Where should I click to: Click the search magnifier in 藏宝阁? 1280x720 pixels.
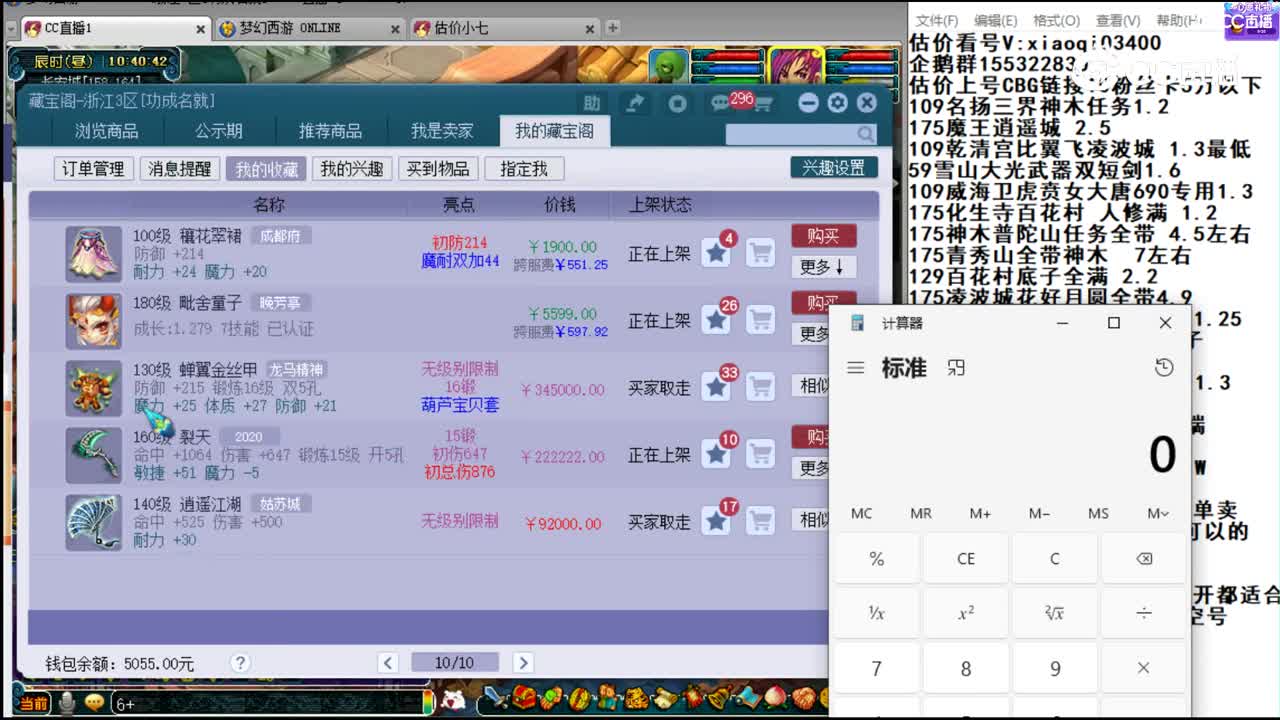pos(864,132)
